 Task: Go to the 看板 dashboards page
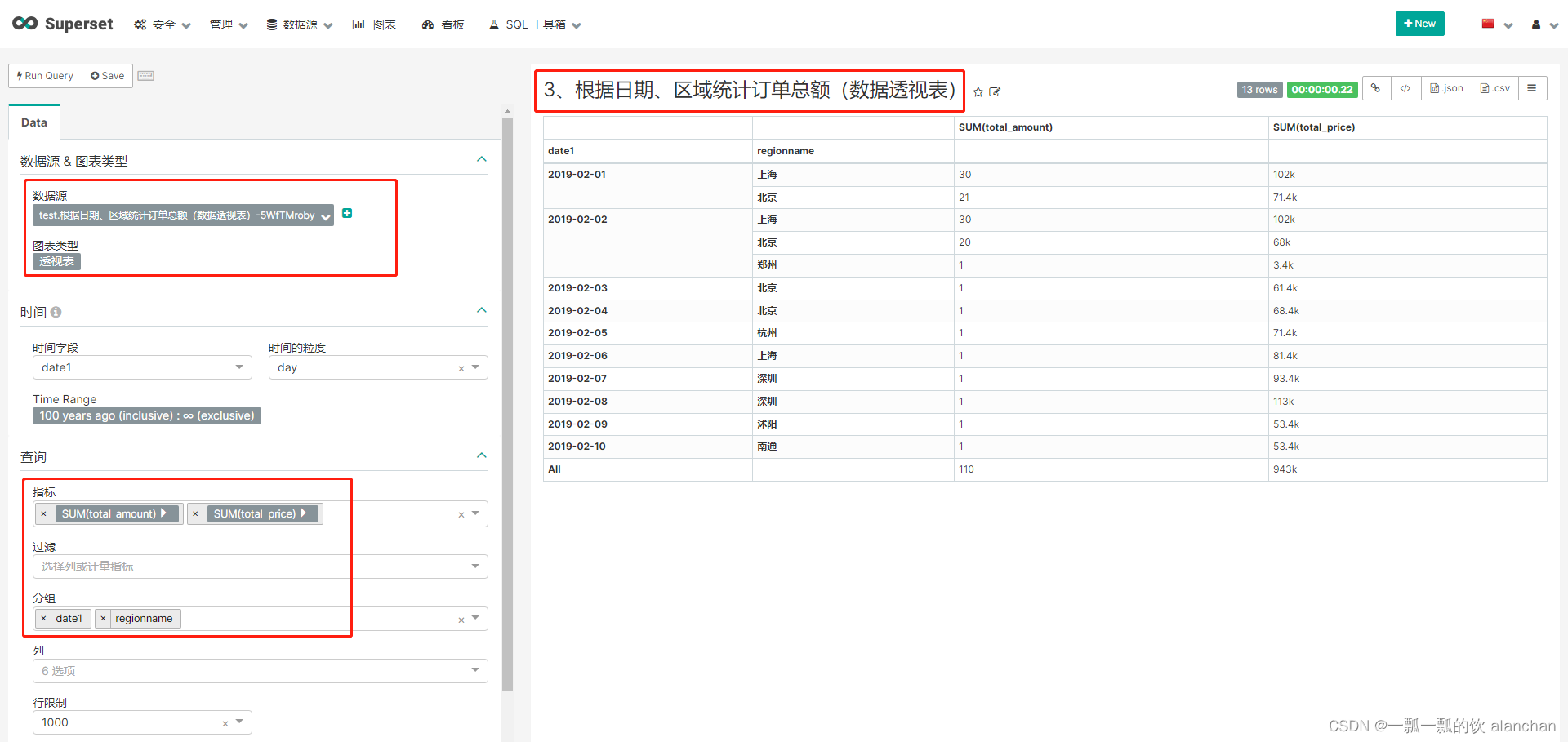coord(443,24)
